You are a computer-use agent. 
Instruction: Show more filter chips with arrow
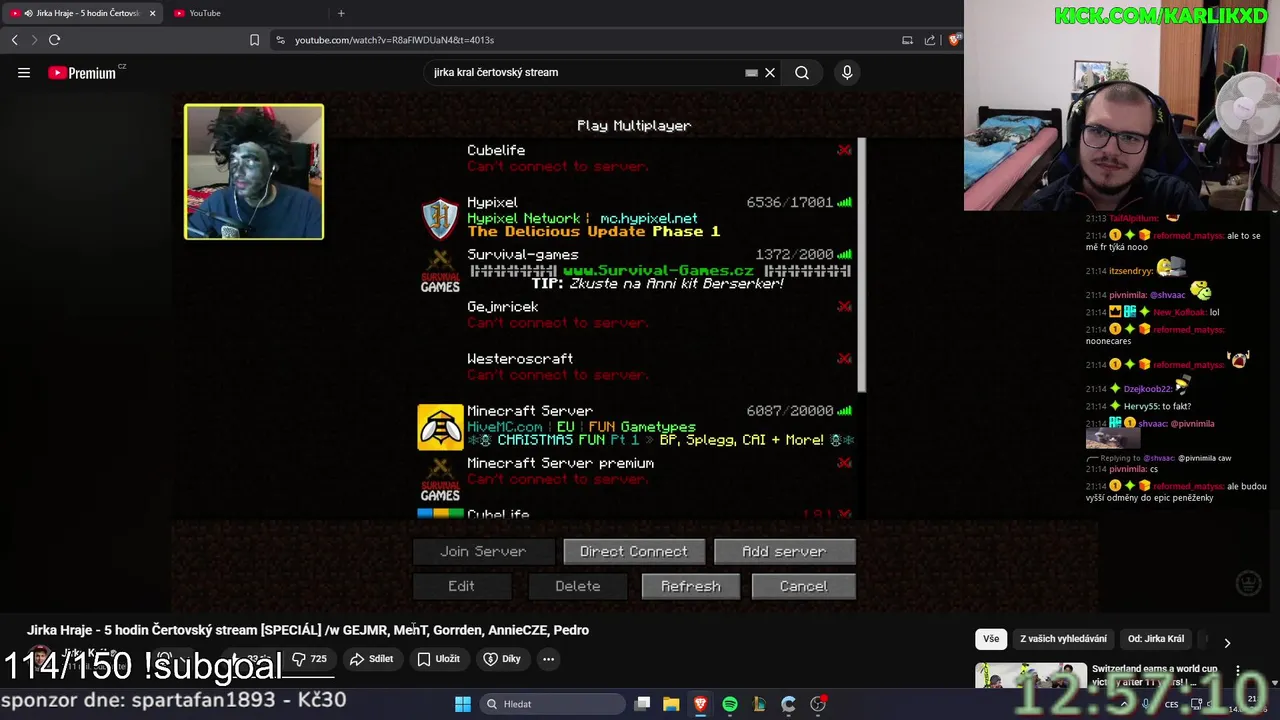pyautogui.click(x=1227, y=642)
